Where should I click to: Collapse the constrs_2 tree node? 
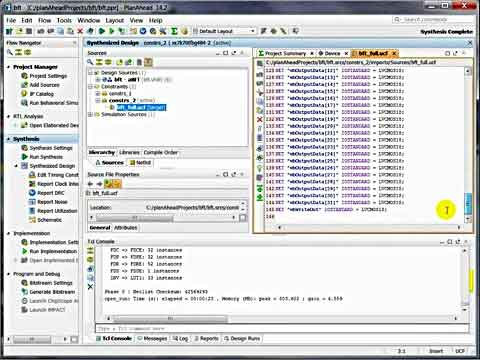[98, 100]
